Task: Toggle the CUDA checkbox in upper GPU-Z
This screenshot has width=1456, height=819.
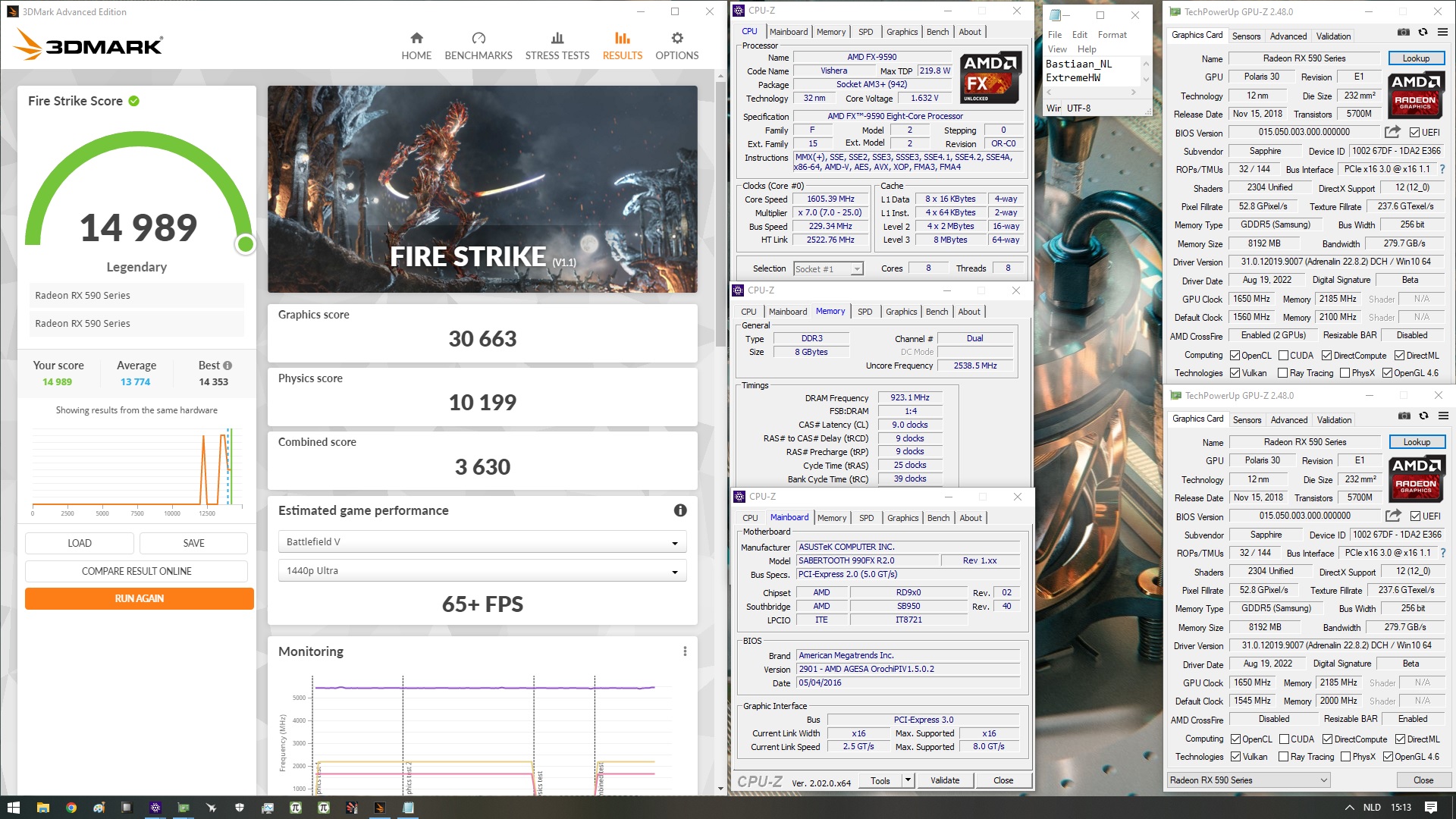Action: tap(1284, 356)
